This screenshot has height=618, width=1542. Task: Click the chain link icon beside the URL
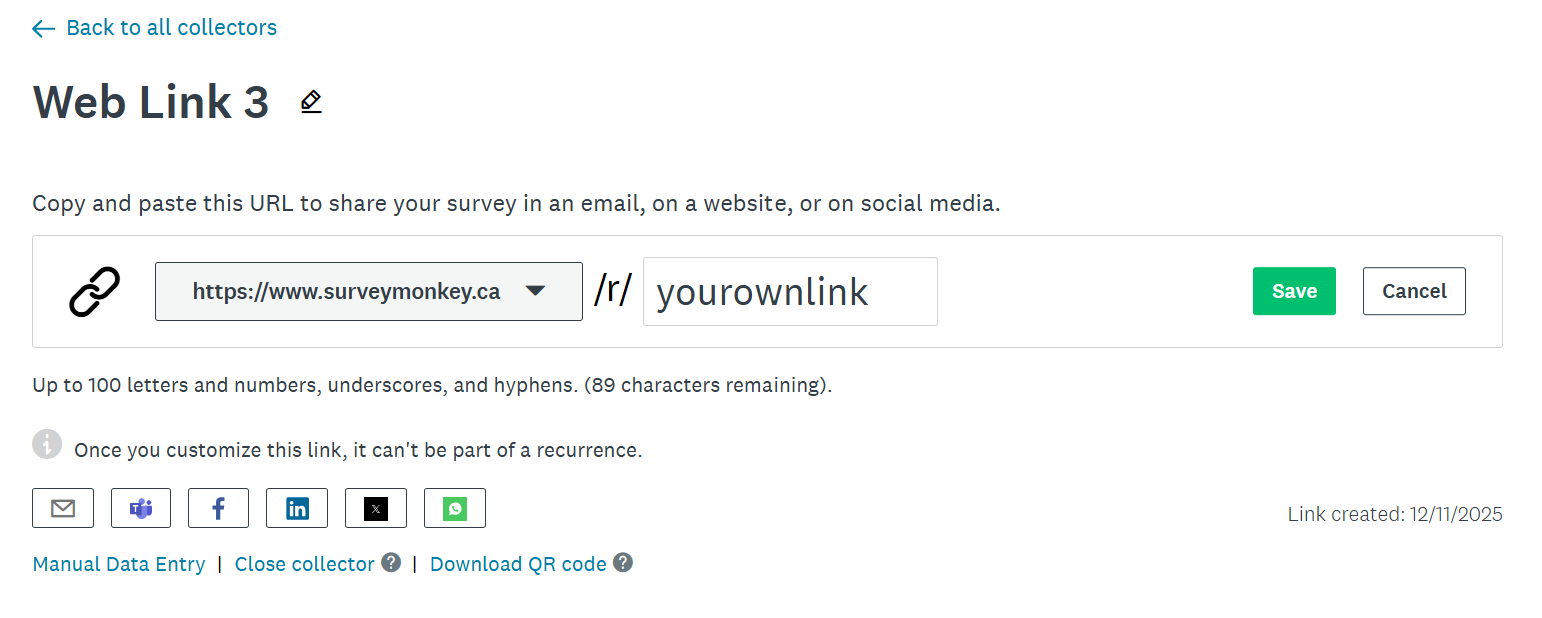click(x=95, y=292)
